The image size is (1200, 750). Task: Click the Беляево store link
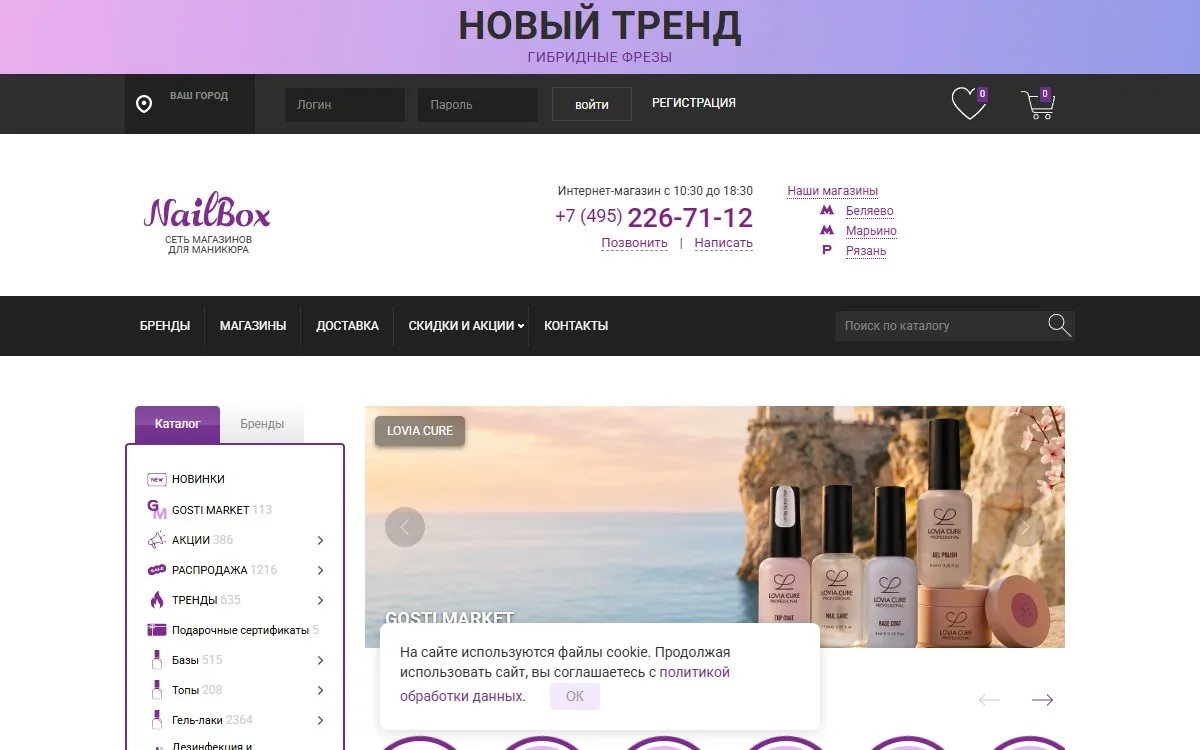870,211
